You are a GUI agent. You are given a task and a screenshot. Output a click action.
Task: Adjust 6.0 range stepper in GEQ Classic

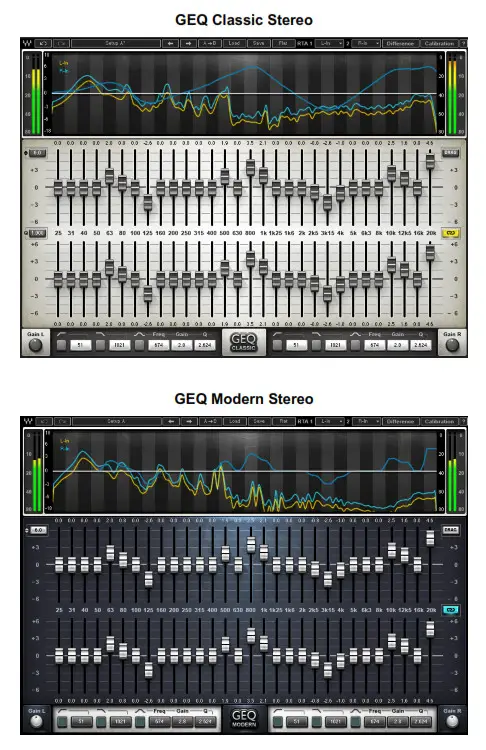pyautogui.click(x=38, y=153)
